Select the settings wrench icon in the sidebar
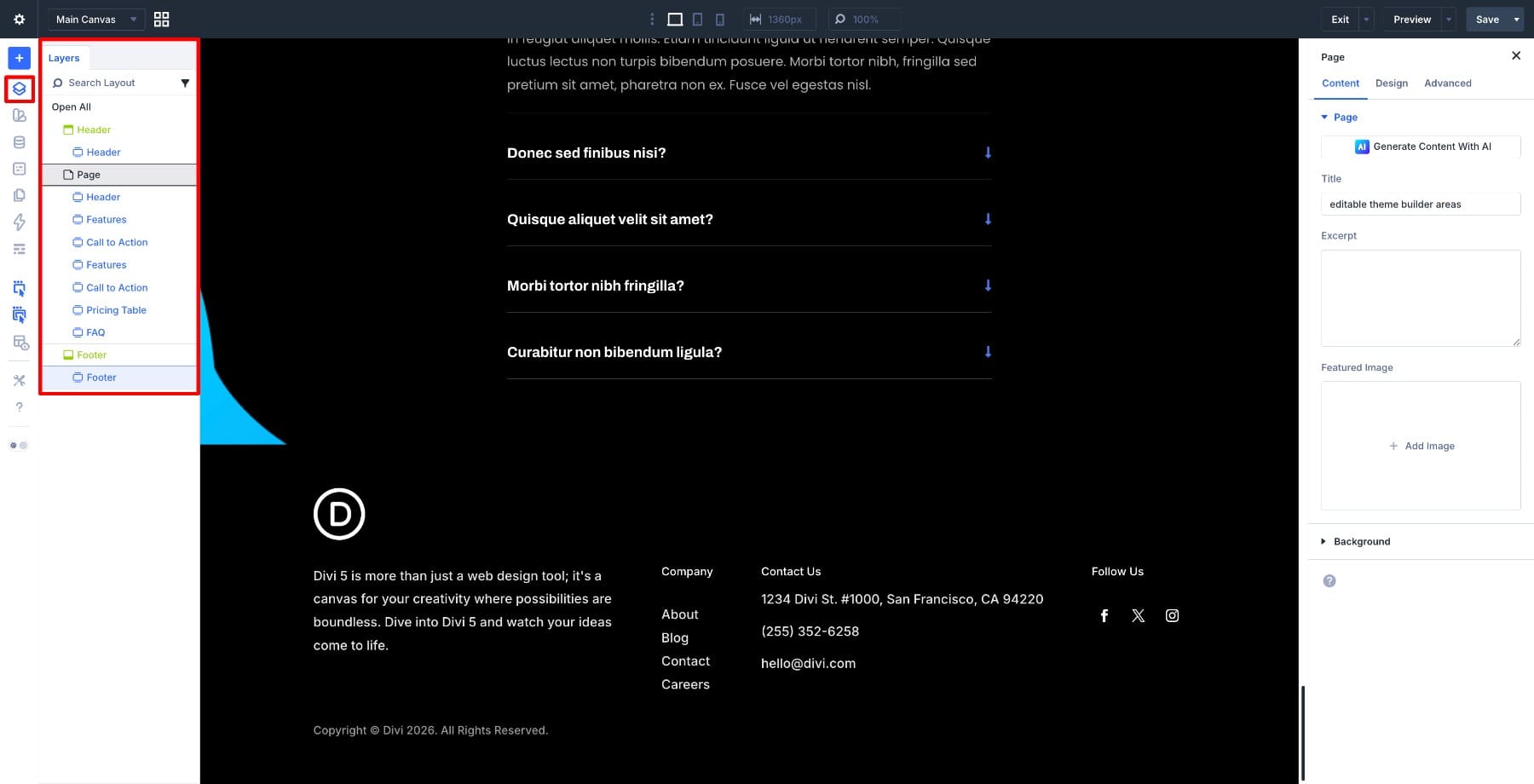 pos(19,380)
